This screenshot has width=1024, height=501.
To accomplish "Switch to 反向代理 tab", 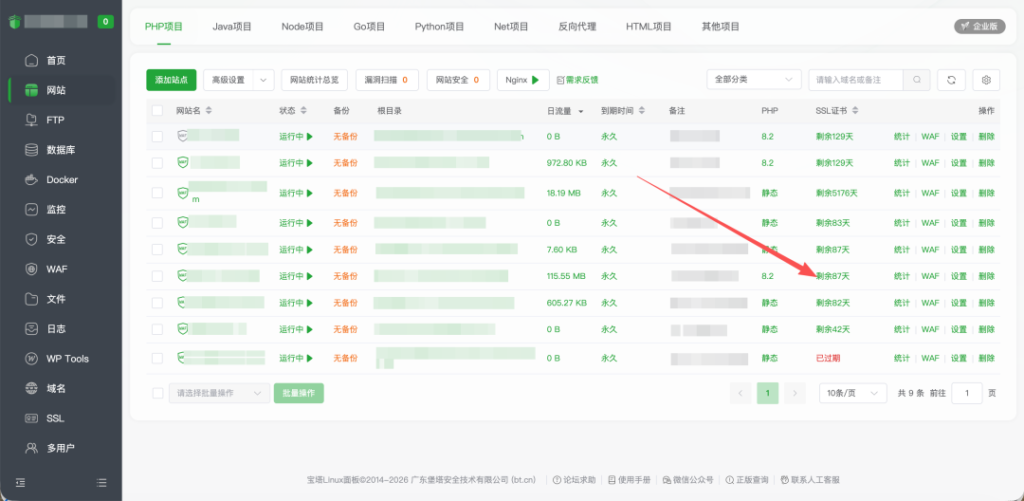I will [577, 27].
